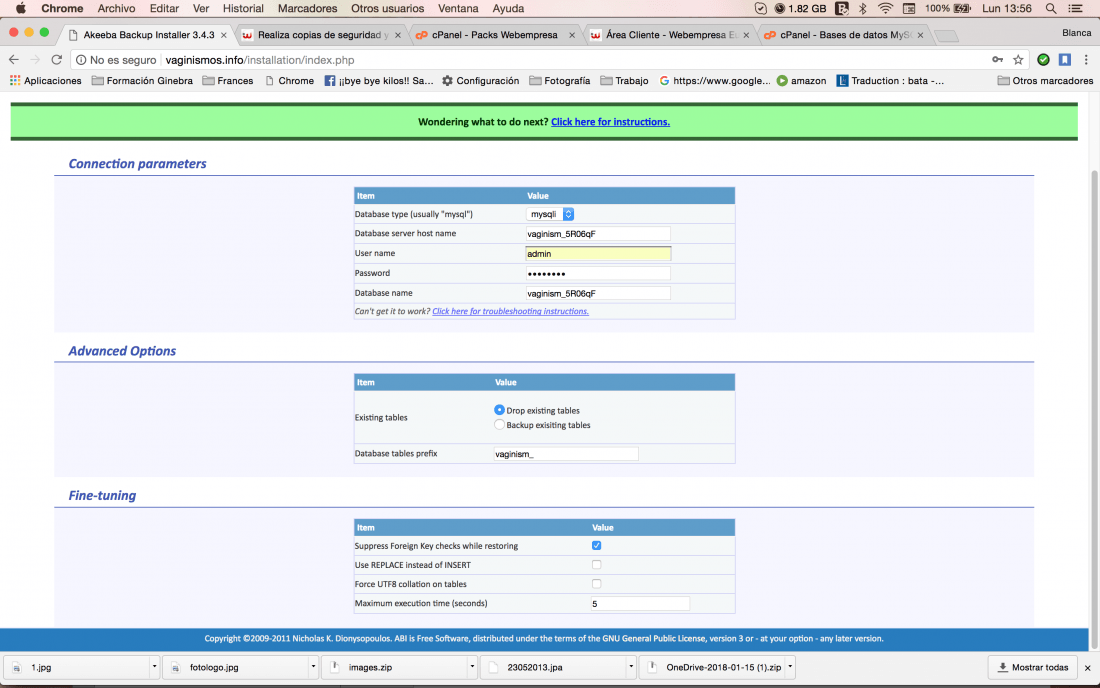Open the Facebook bye bye kilos bookmark
1100x688 pixels.
379,81
